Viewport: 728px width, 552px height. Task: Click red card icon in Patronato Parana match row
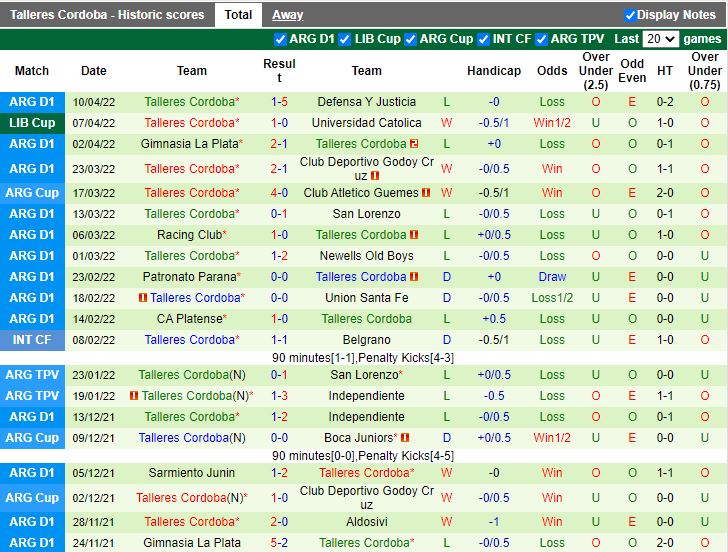[x=414, y=277]
